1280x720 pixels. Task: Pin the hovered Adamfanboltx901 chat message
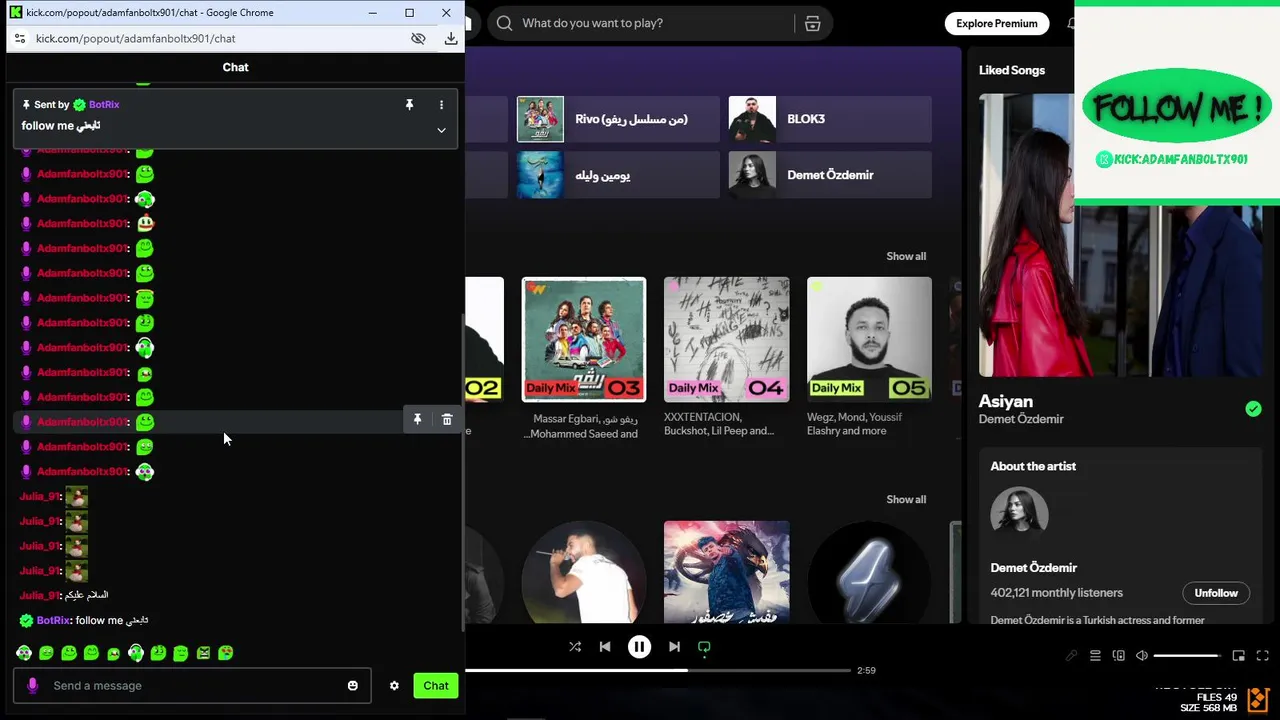(x=417, y=420)
